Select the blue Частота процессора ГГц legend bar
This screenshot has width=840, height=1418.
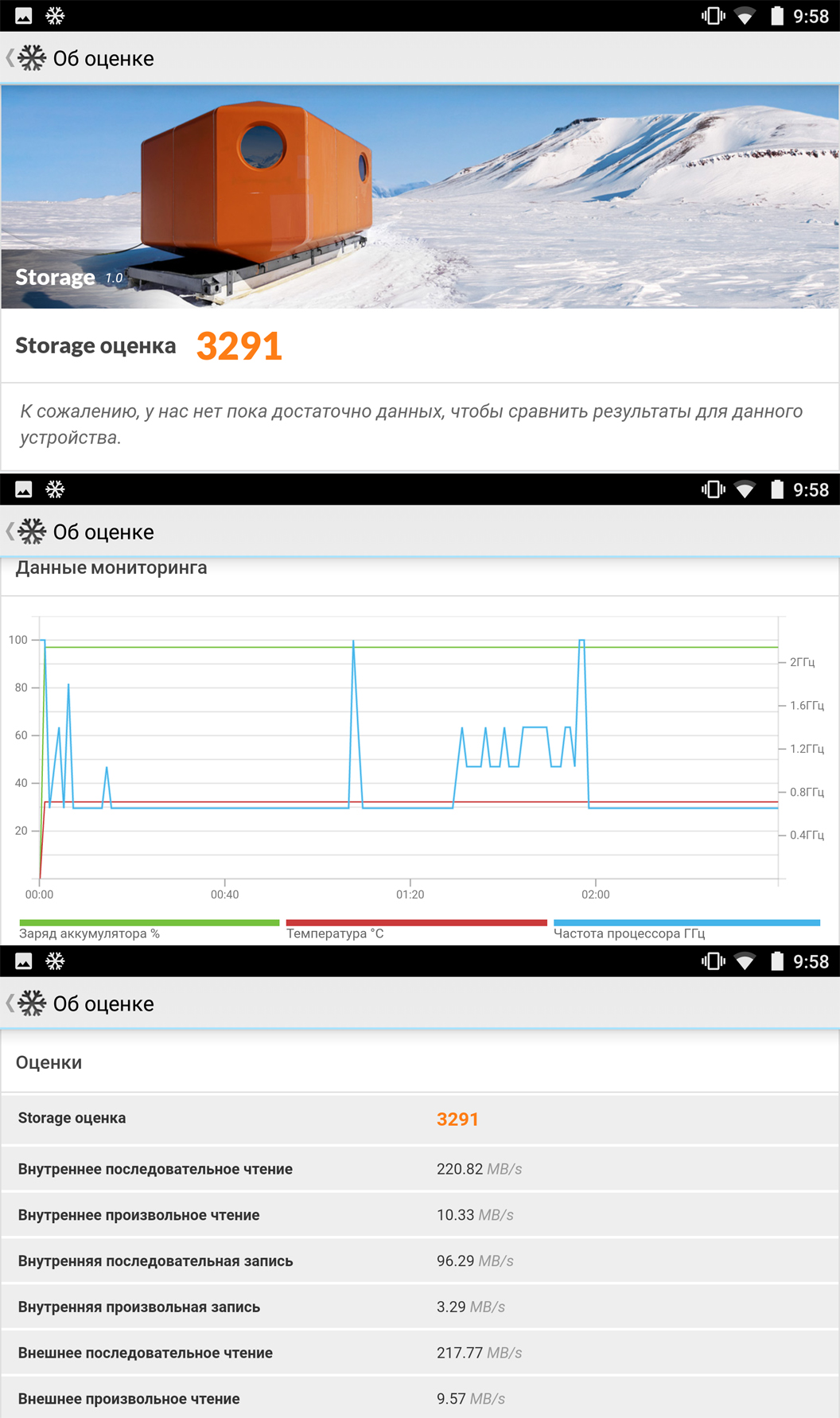(x=686, y=923)
